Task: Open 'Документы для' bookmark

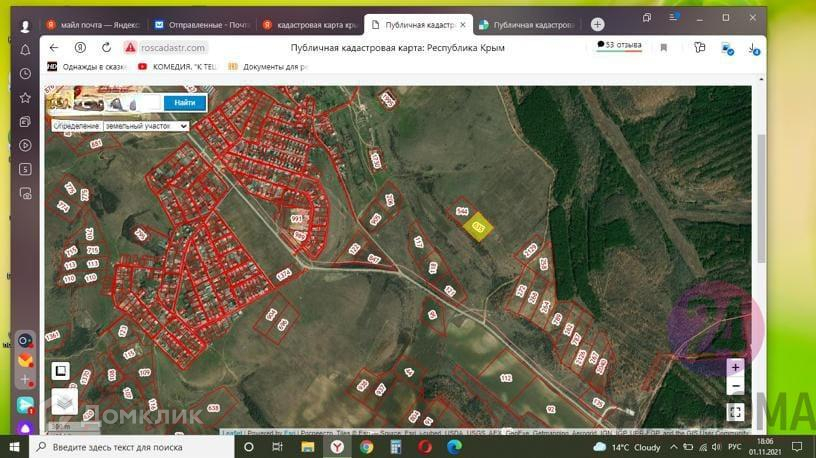Action: (x=269, y=67)
